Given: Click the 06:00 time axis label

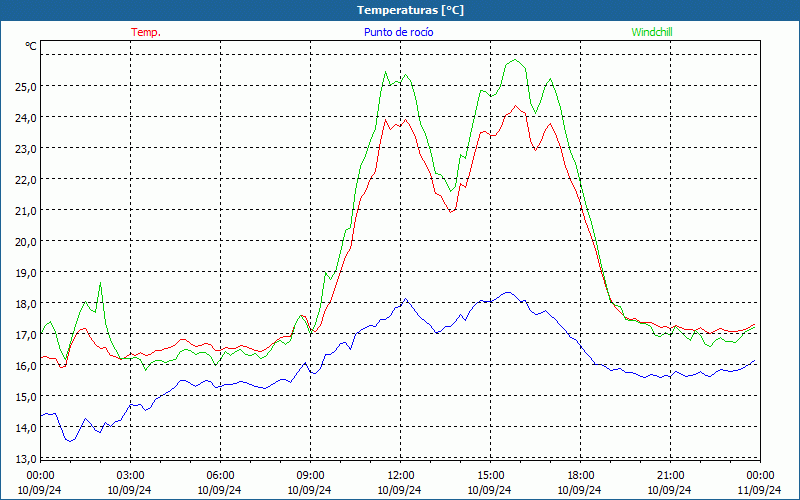Looking at the screenshot, I should (220, 476).
